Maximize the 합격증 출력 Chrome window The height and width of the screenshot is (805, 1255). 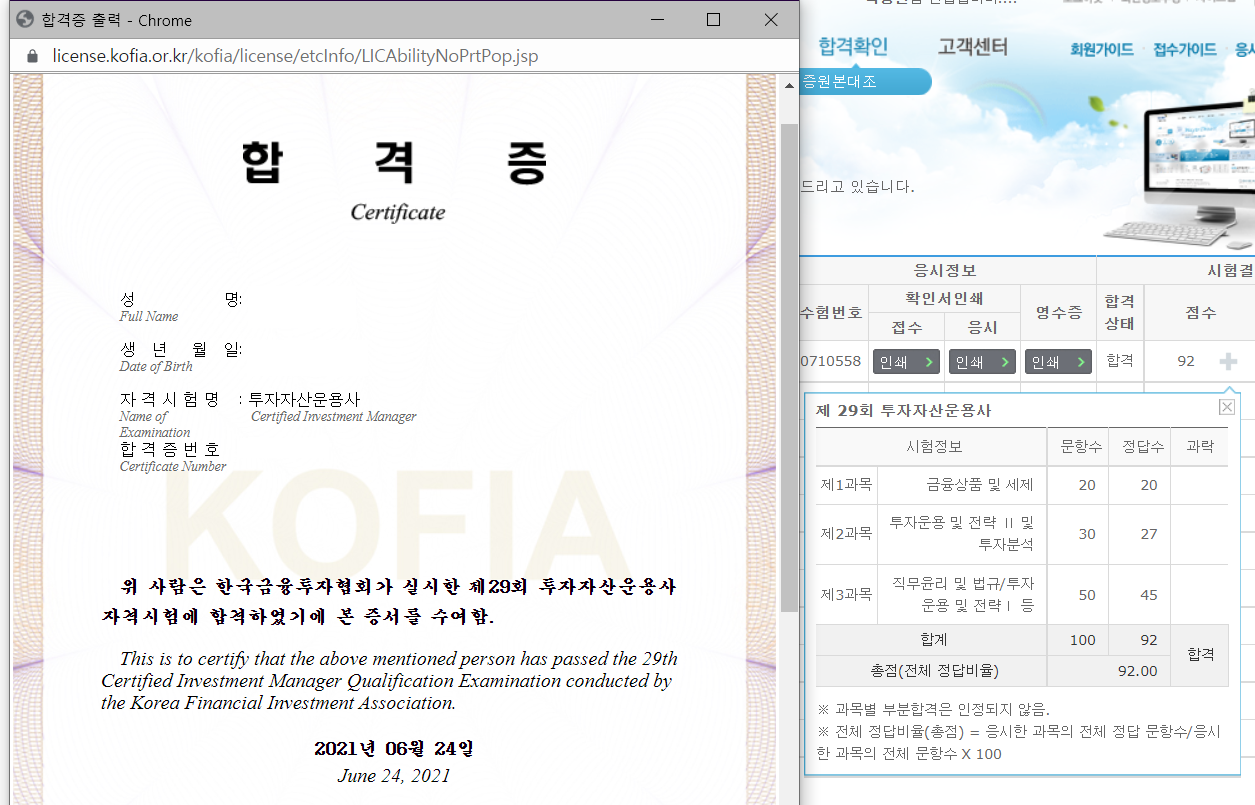[713, 19]
